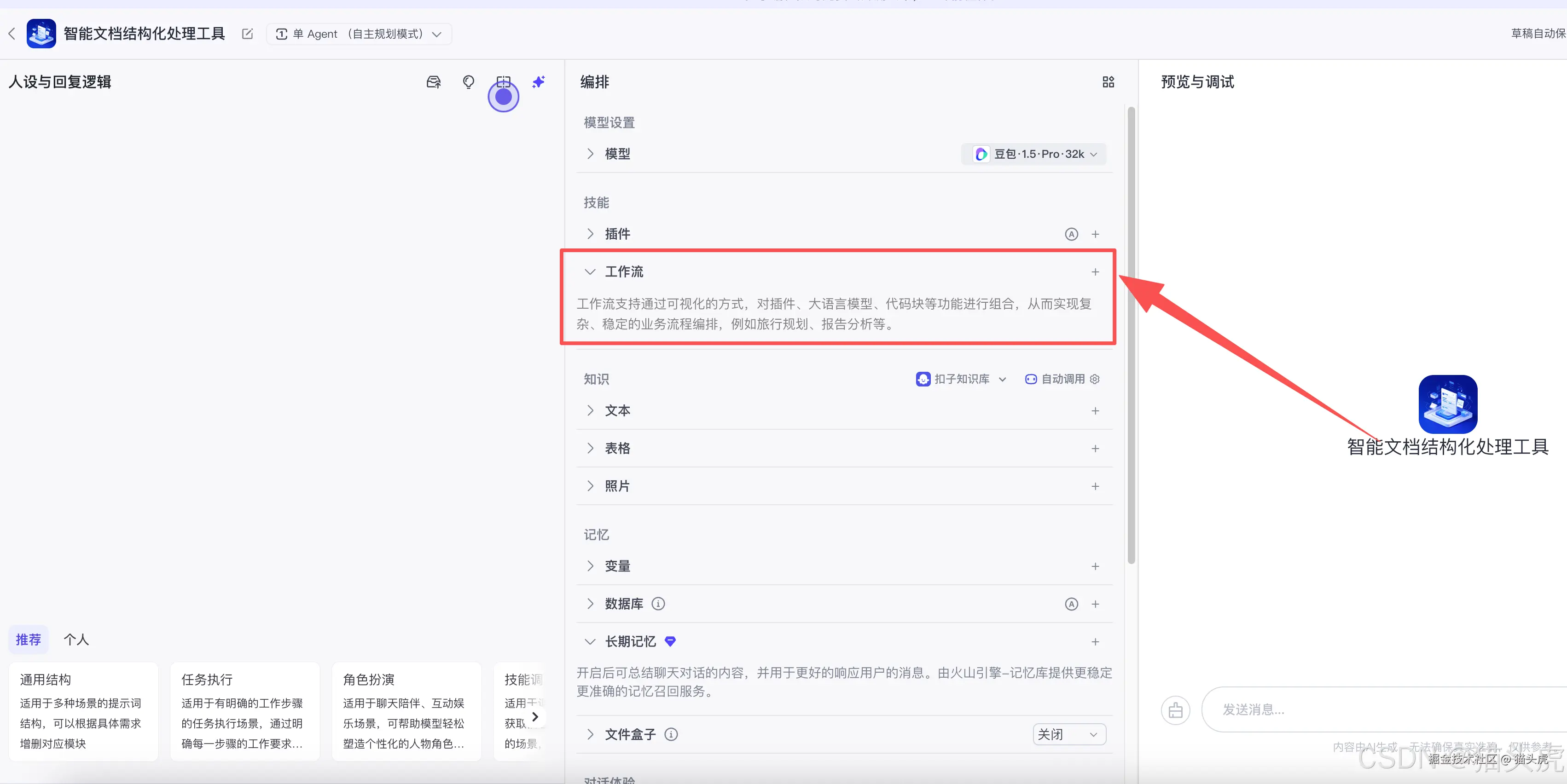The width and height of the screenshot is (1567, 784).
Task: Select the 任务执行 prompt template card
Action: [x=244, y=711]
